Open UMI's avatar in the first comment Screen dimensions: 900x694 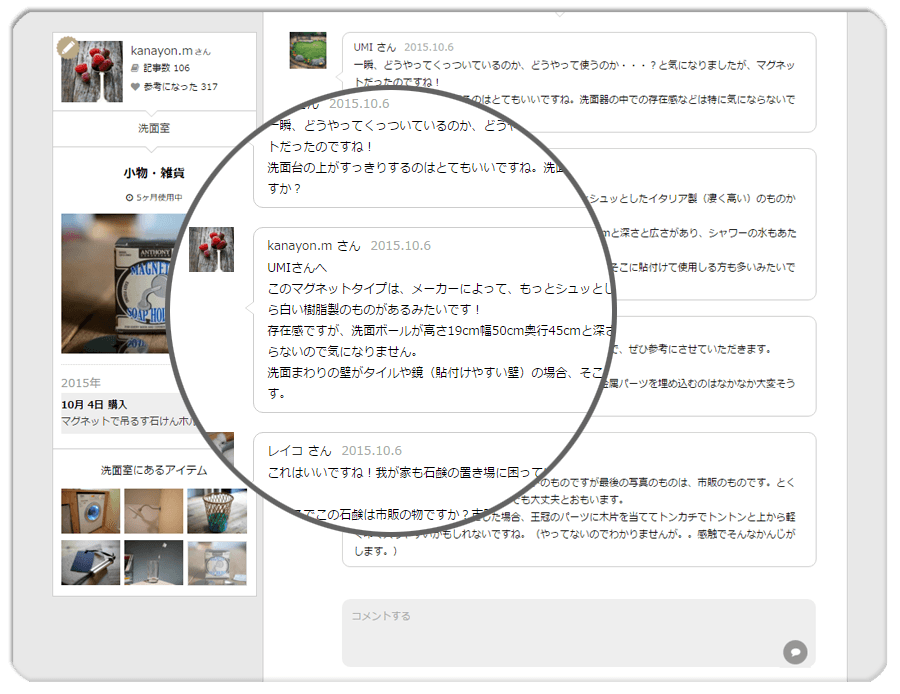point(307,50)
